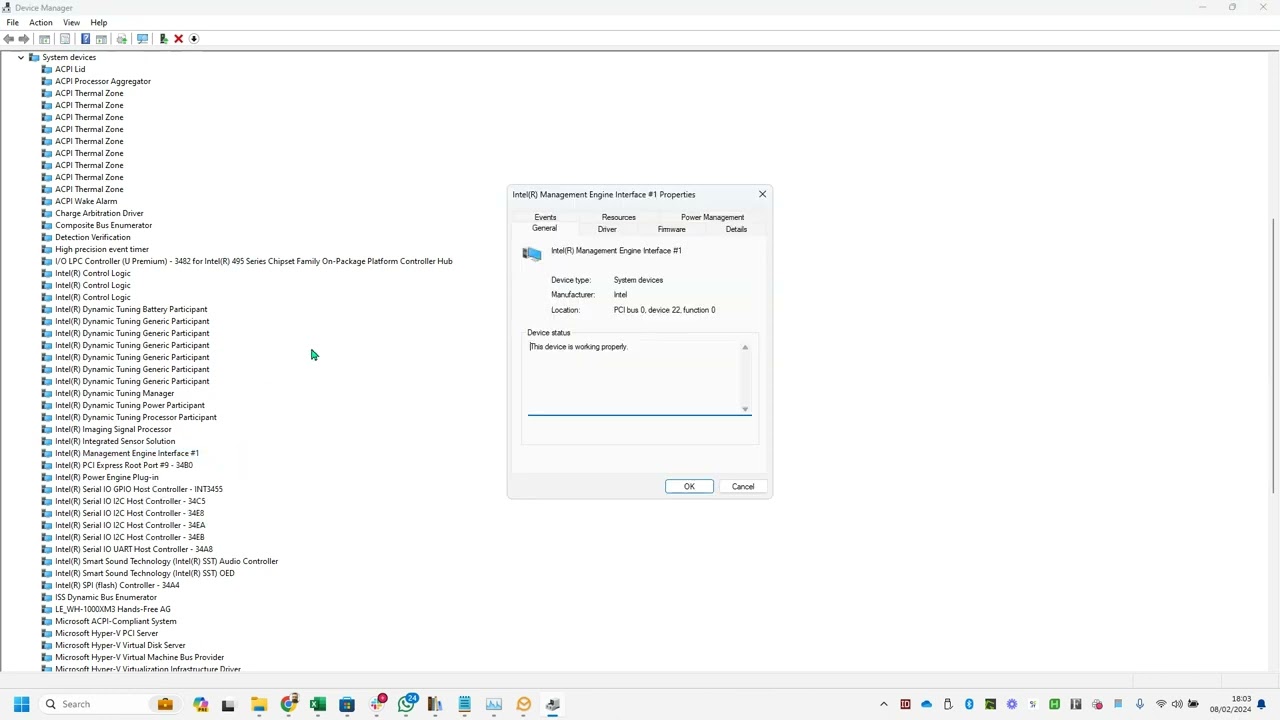Open Excel from the taskbar

(318, 704)
